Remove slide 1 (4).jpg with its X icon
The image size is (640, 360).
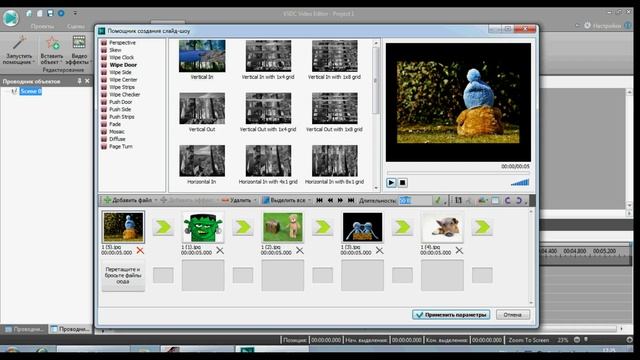[459, 250]
